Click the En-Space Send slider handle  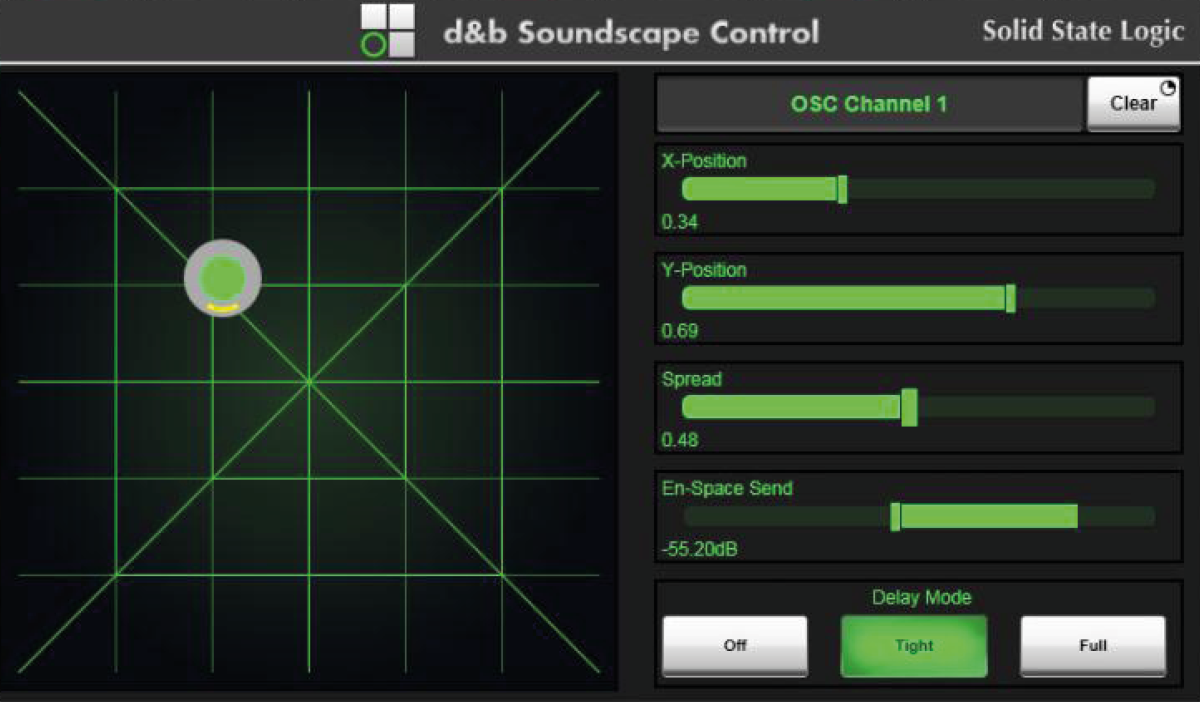coord(895,516)
